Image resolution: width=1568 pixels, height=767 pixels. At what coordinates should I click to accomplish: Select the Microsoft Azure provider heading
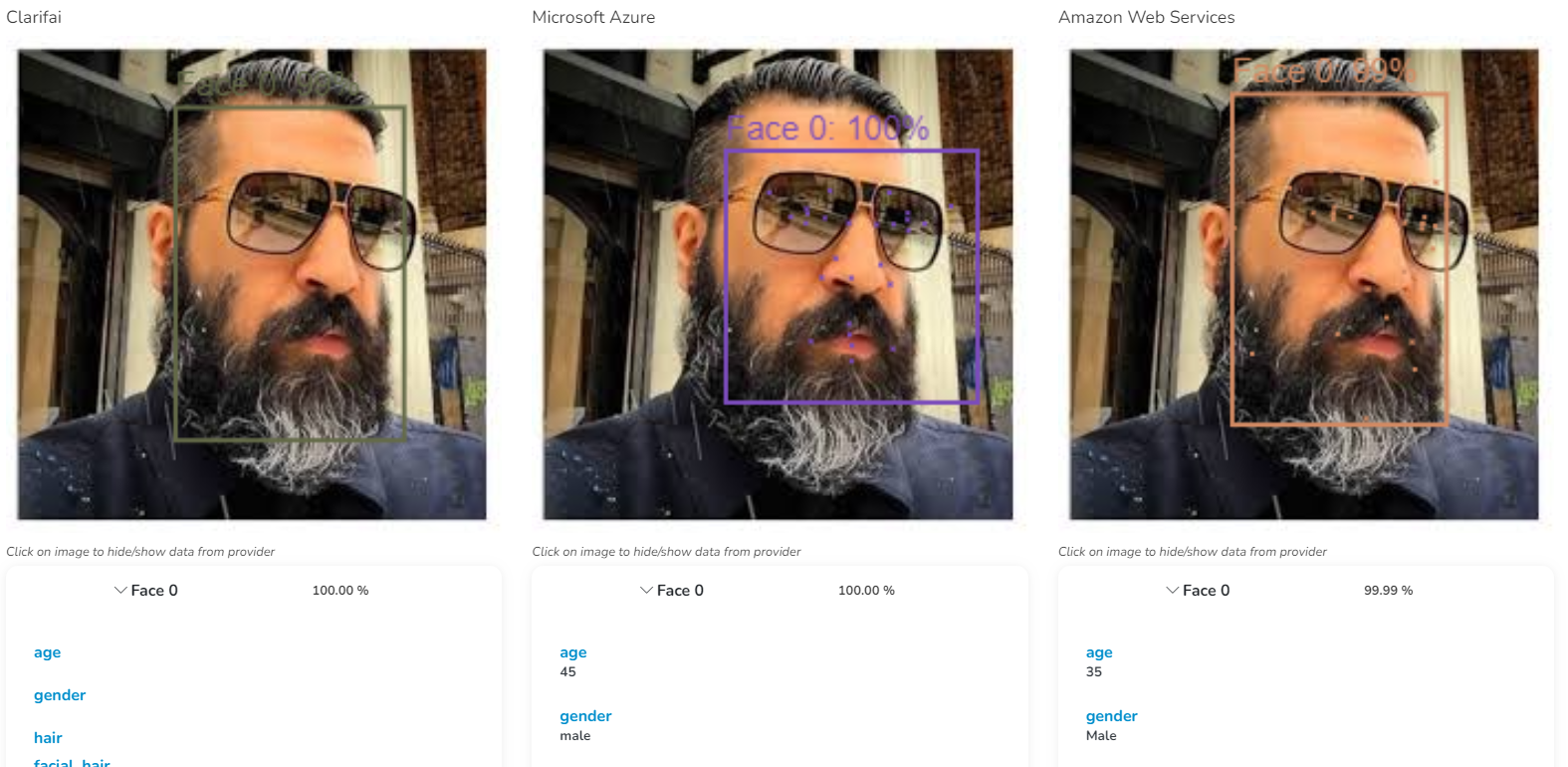pyautogui.click(x=593, y=17)
